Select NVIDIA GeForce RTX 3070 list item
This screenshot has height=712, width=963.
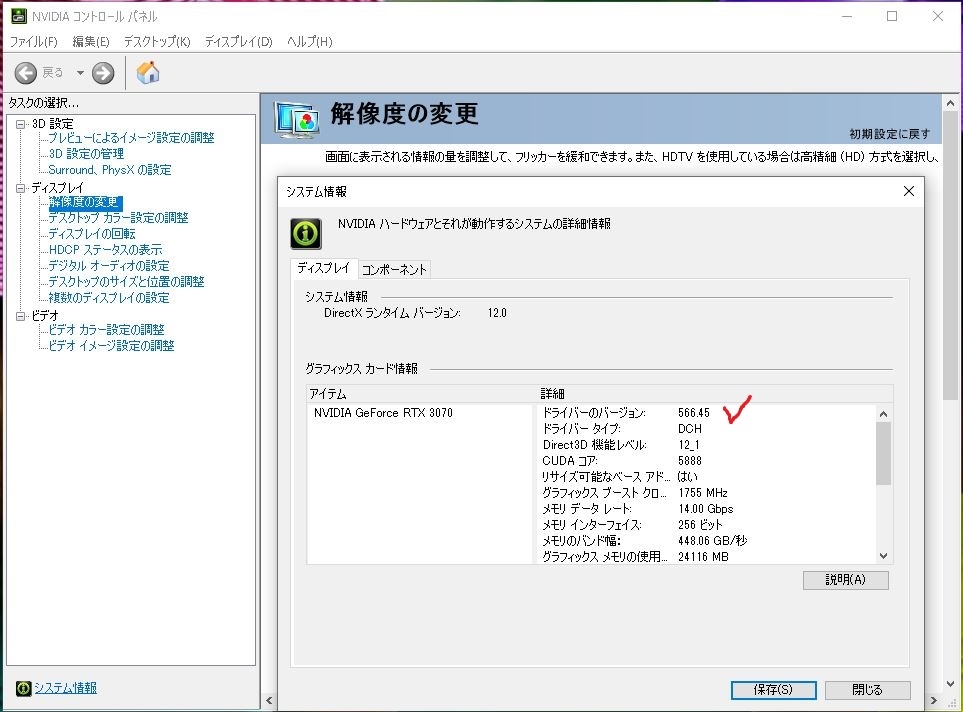pyautogui.click(x=383, y=413)
